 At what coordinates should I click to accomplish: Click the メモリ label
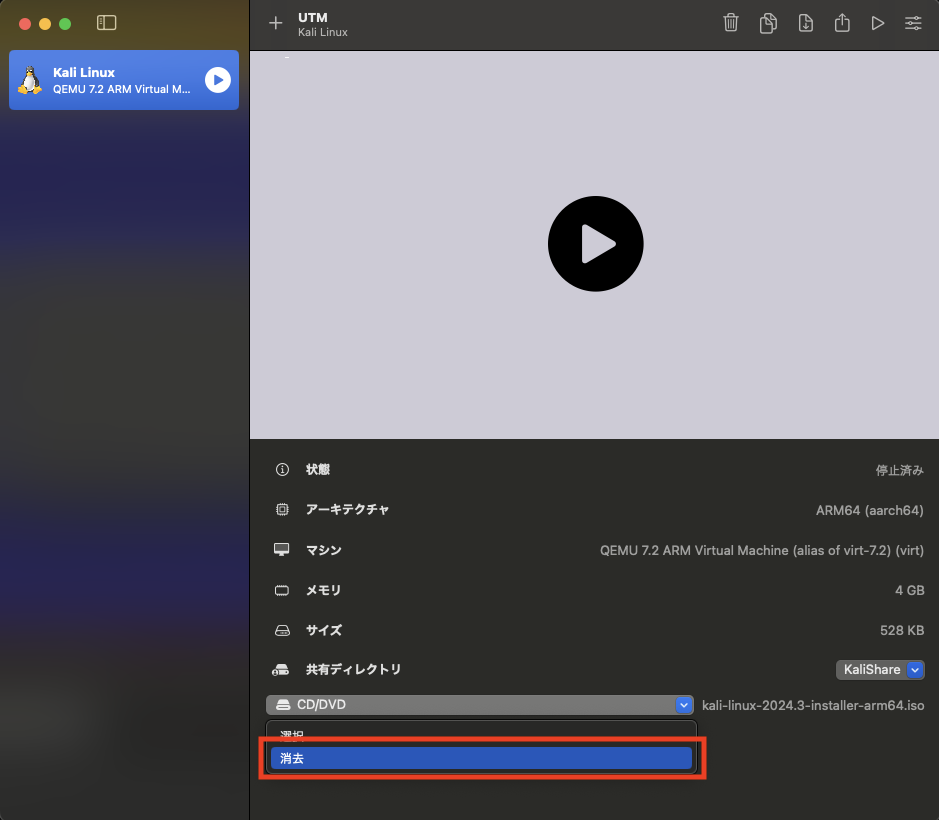[323, 591]
